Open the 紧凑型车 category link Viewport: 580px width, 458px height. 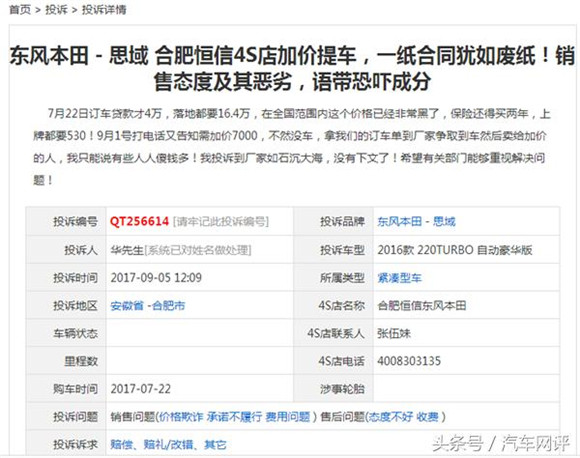pyautogui.click(x=399, y=278)
